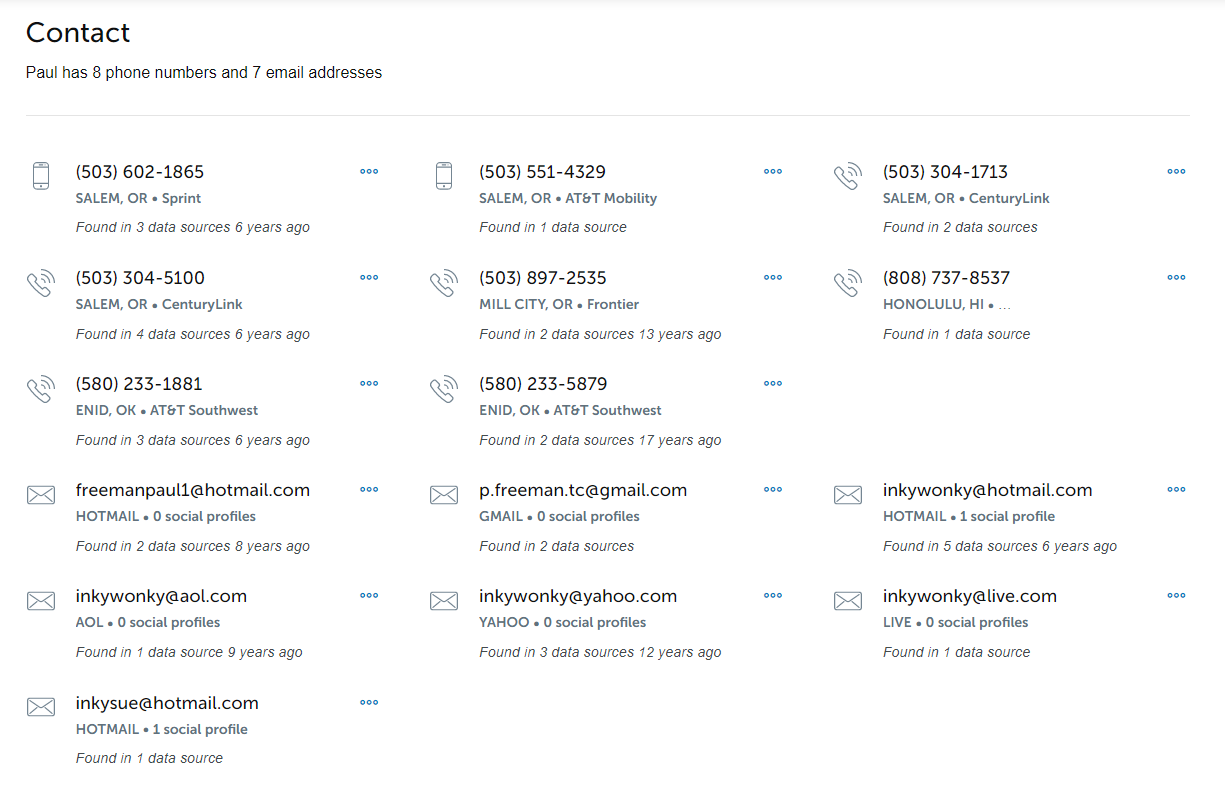Viewport: 1225px width, 791px height.
Task: Open more options for (580) 233-1881
Action: (x=369, y=383)
